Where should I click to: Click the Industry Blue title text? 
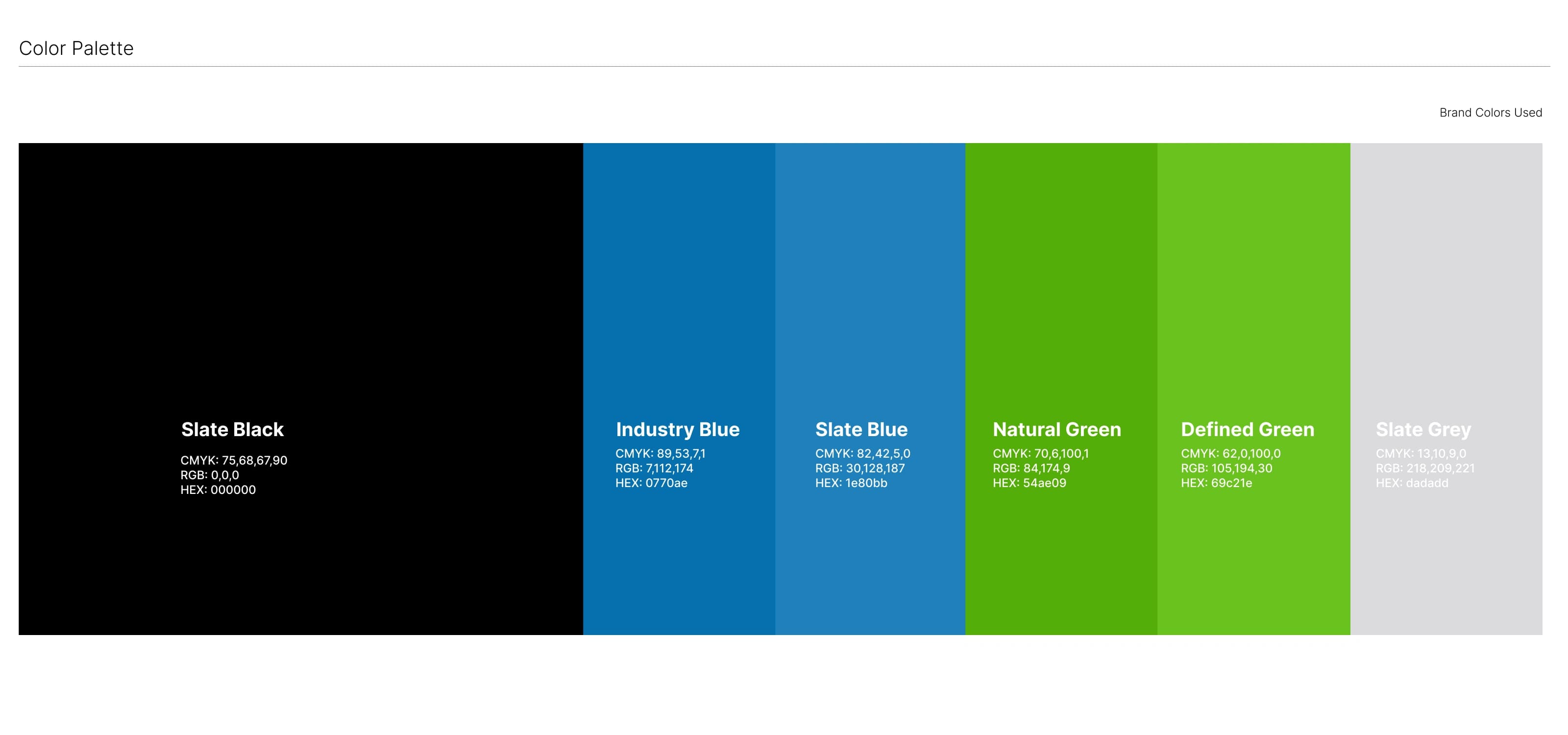pos(678,430)
